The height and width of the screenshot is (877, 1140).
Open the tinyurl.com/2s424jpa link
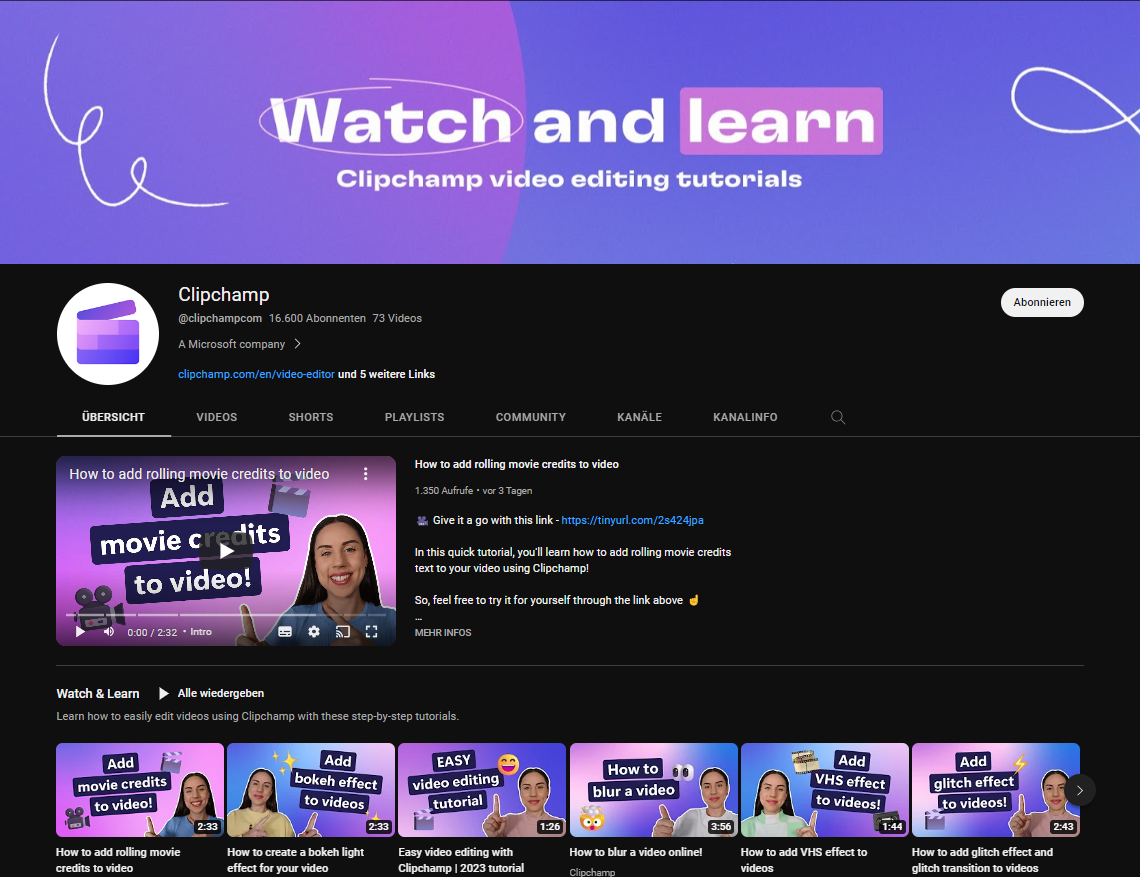coord(633,521)
